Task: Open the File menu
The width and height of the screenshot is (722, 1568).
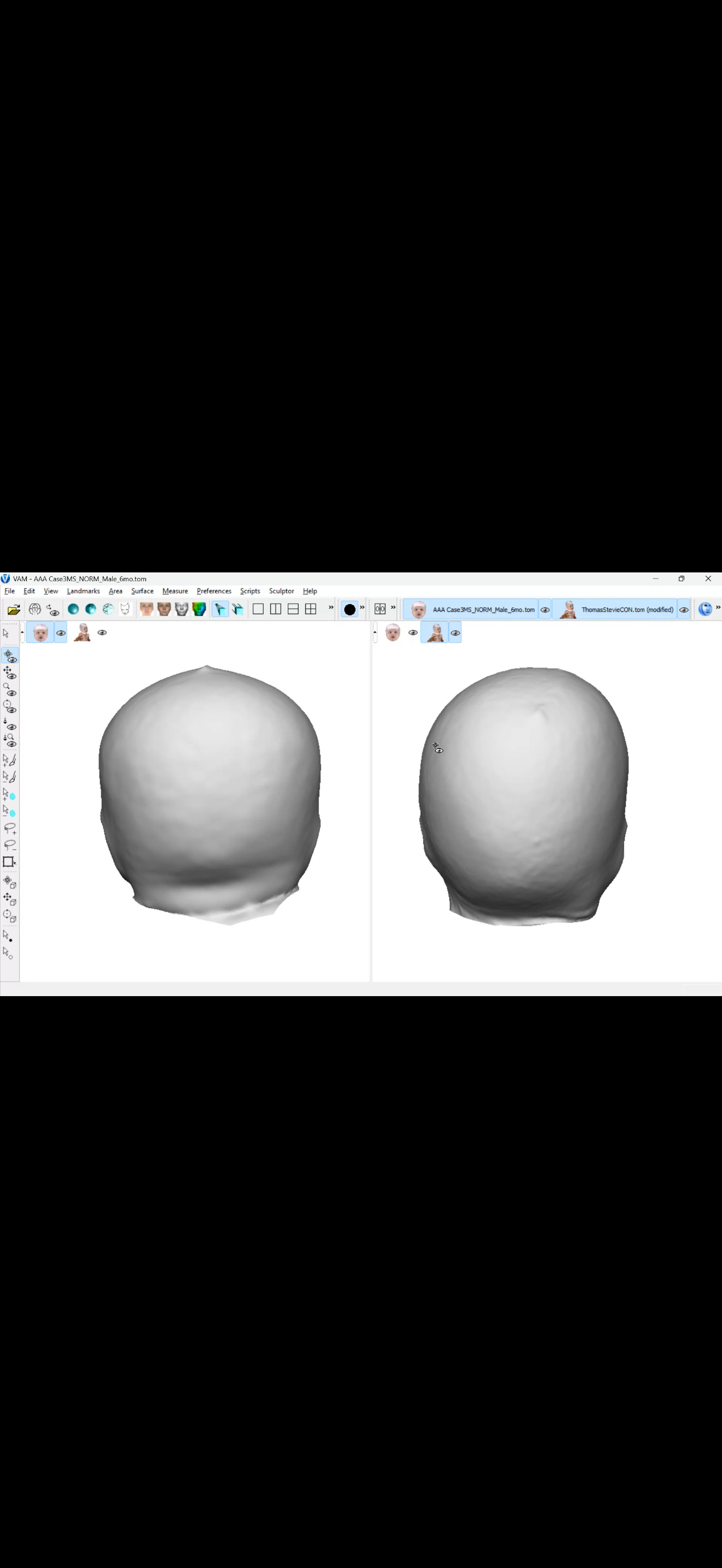Action: tap(10, 591)
